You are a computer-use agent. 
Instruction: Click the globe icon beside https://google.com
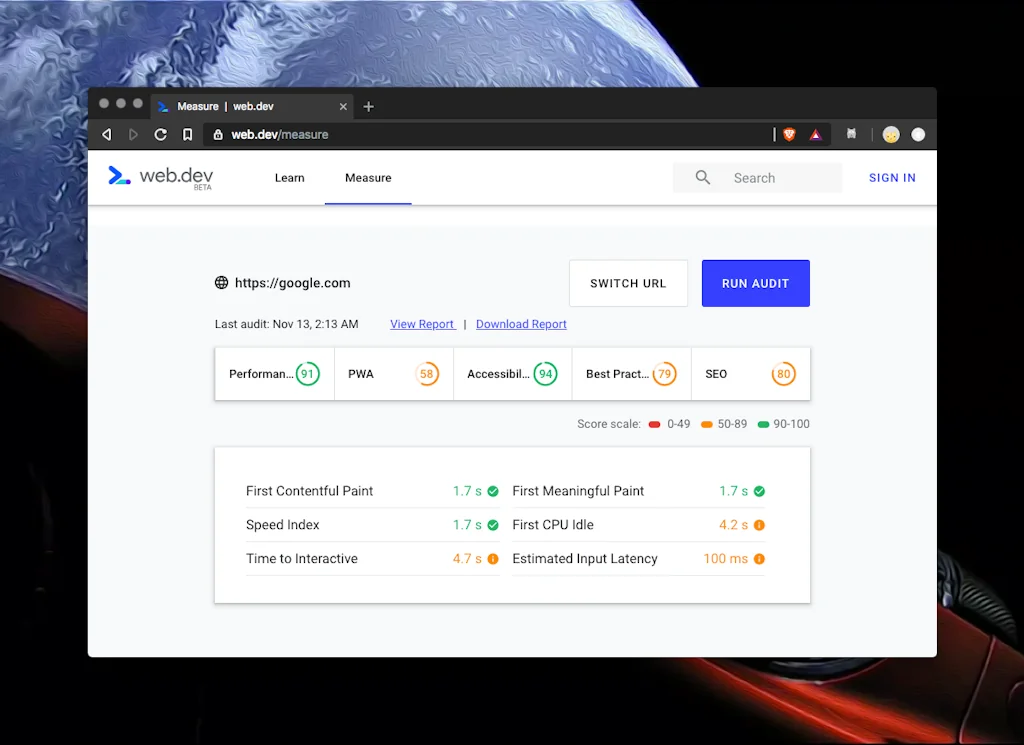tap(221, 283)
